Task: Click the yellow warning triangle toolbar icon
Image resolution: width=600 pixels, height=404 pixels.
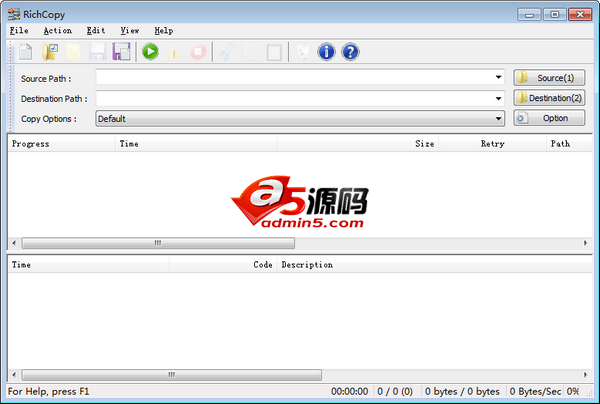Action: [x=174, y=52]
